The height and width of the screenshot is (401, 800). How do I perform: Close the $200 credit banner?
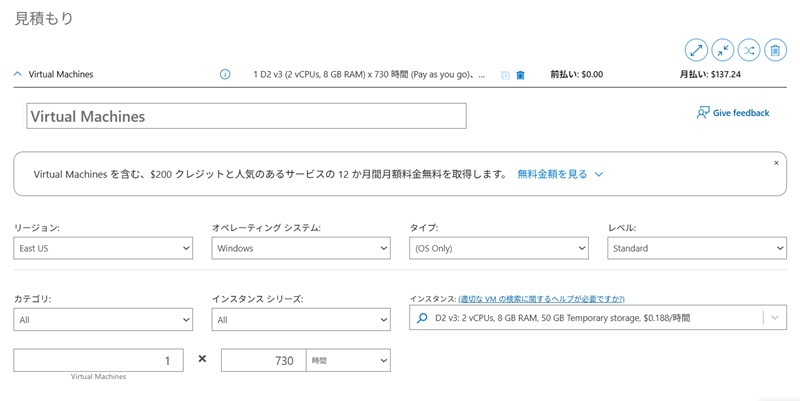point(776,162)
